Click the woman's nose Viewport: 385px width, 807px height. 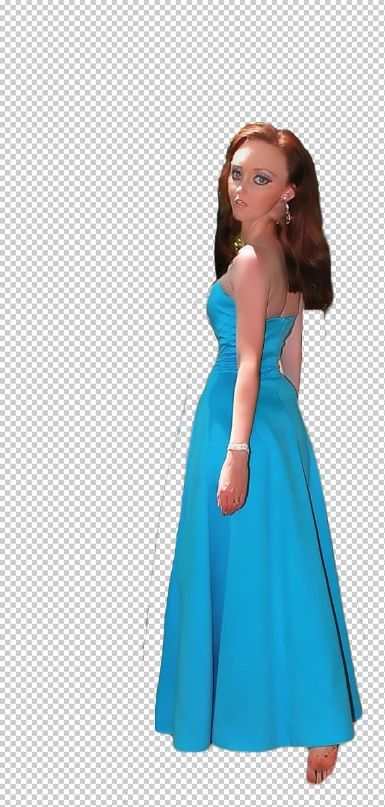[x=239, y=189]
